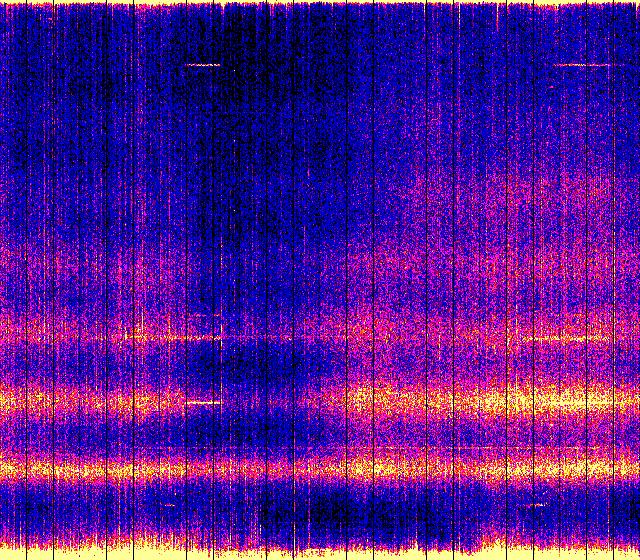The height and width of the screenshot is (560, 640).
Task: Click the middle bright yellow frequency band
Action: (x=320, y=402)
